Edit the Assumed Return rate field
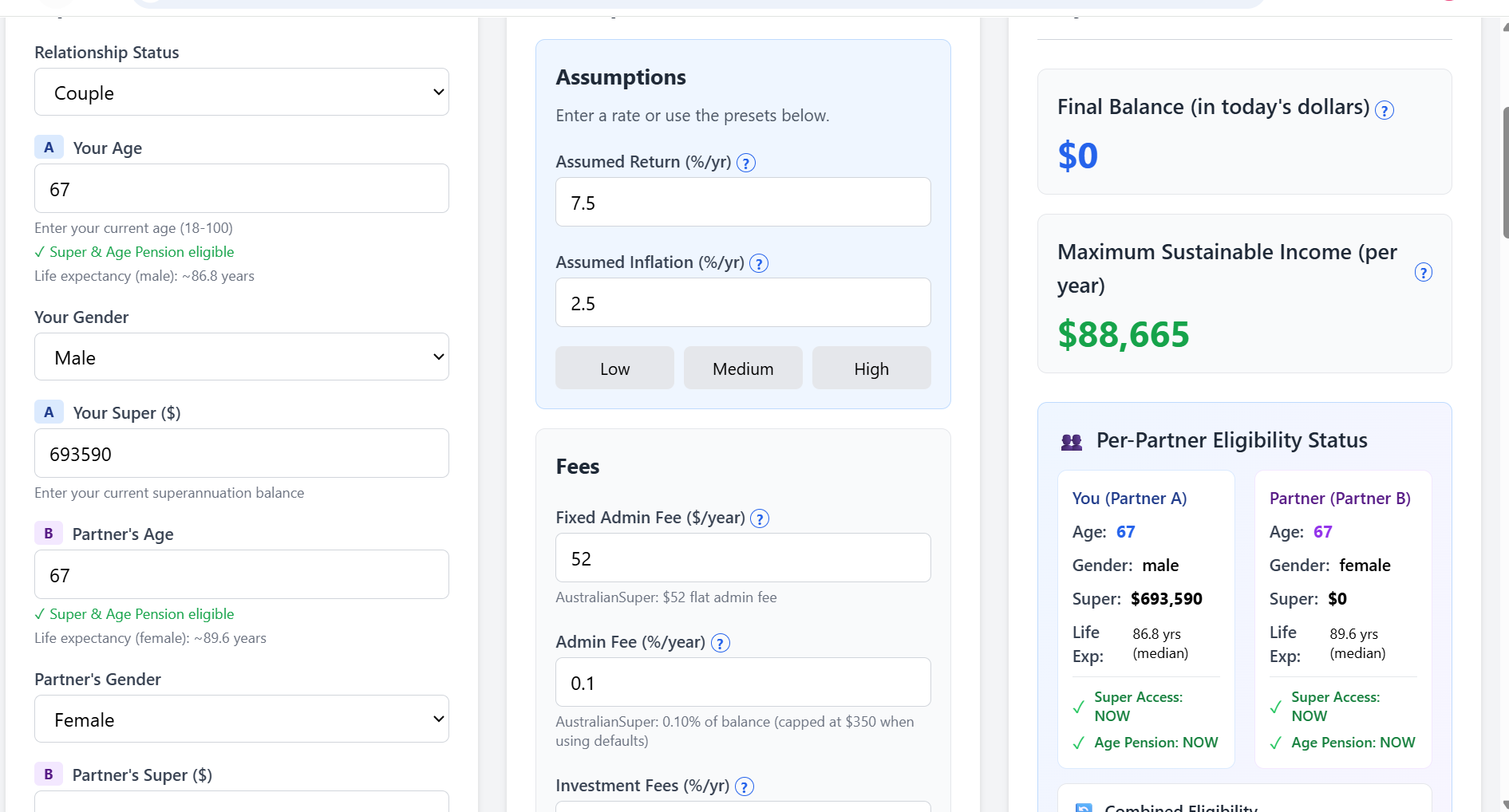 click(742, 203)
